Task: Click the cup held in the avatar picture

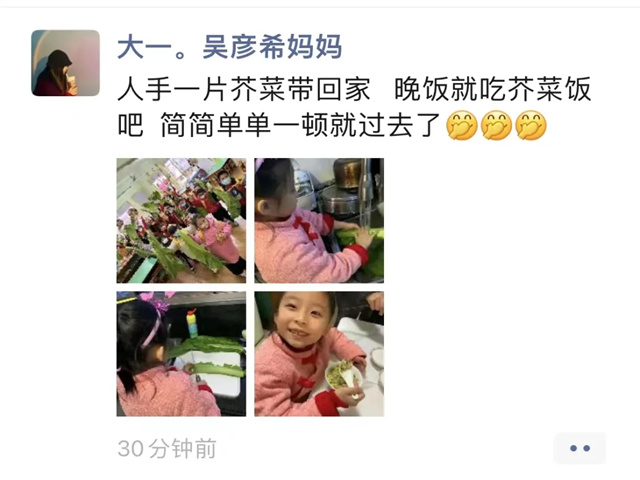Action: coord(71,80)
